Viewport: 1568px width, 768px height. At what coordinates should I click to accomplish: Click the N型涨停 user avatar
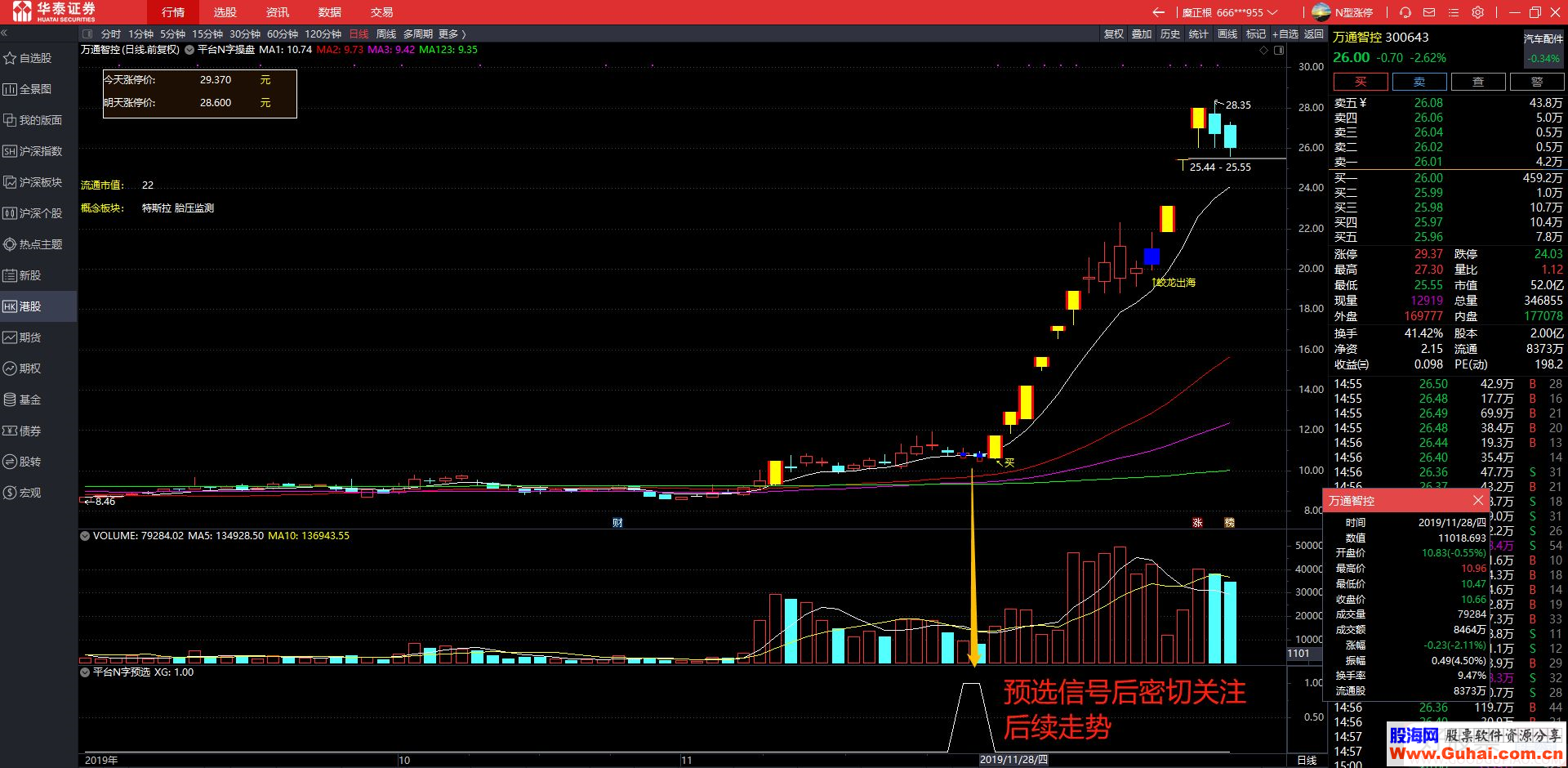(1321, 12)
